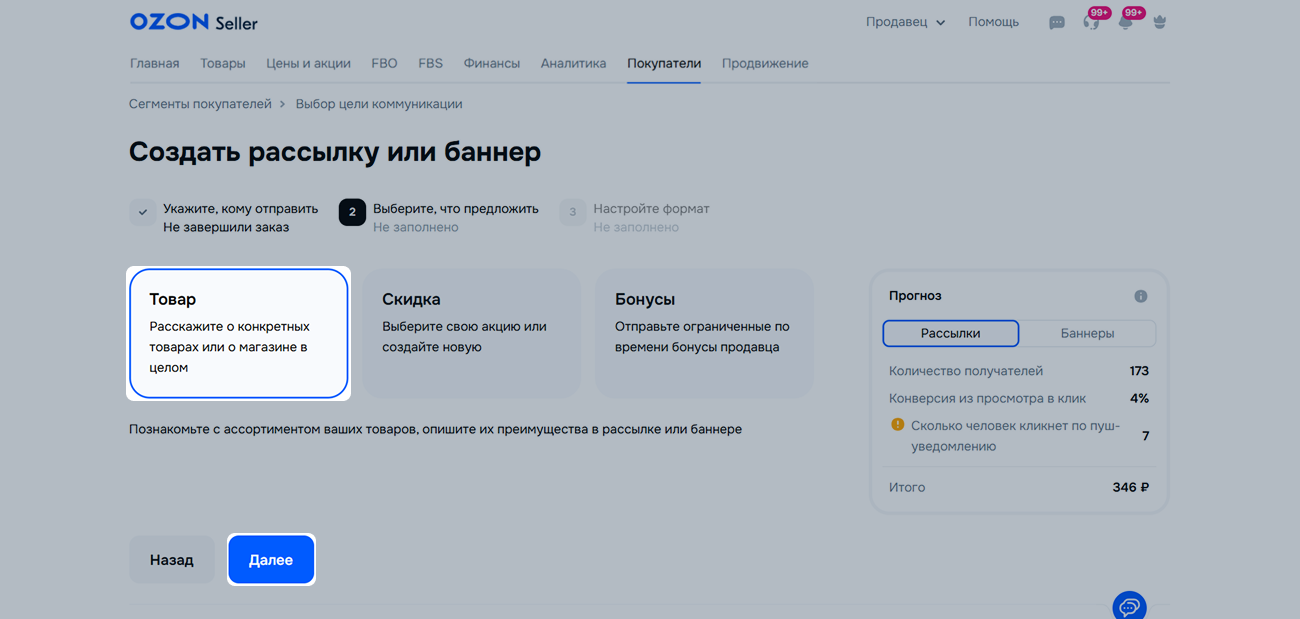The height and width of the screenshot is (619, 1300).
Task: Go to Аналитика navigation tab
Action: tap(573, 63)
